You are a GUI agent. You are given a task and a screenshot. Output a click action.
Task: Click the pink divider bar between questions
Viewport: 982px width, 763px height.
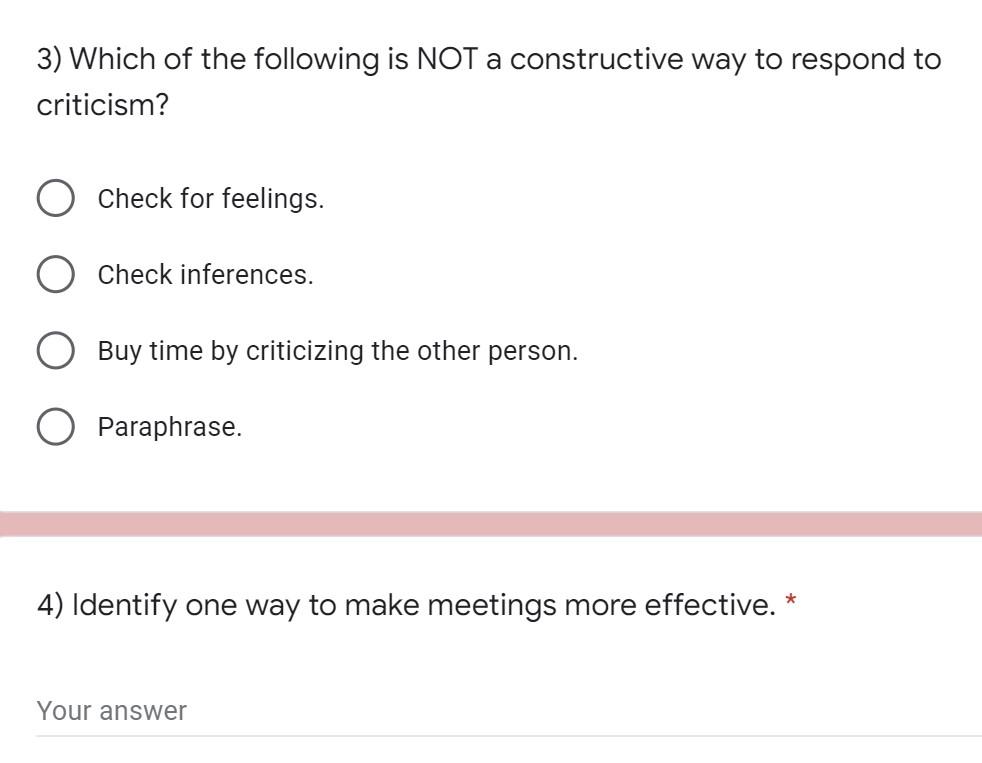point(491,521)
